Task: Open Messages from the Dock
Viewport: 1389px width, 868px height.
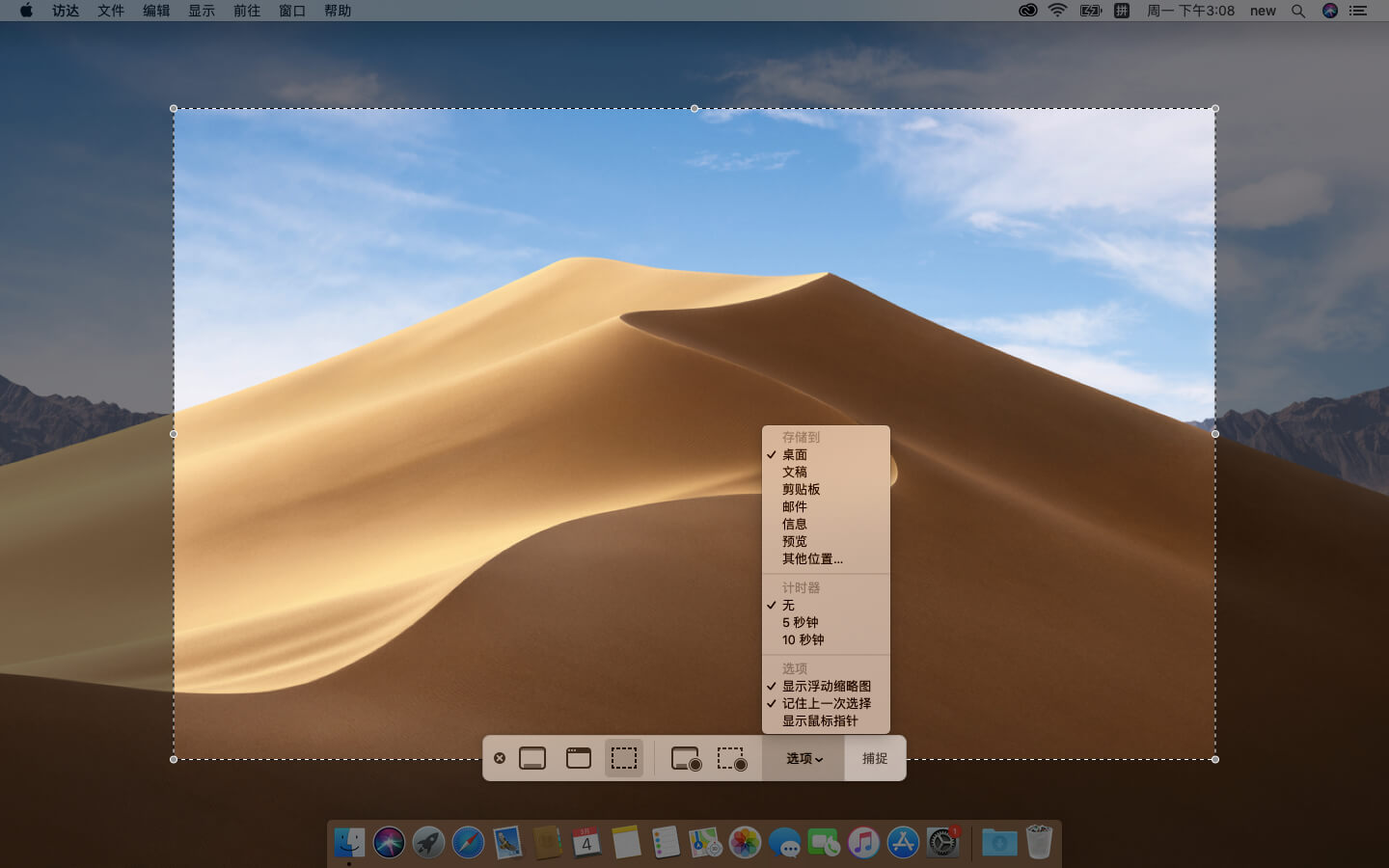Action: (784, 842)
